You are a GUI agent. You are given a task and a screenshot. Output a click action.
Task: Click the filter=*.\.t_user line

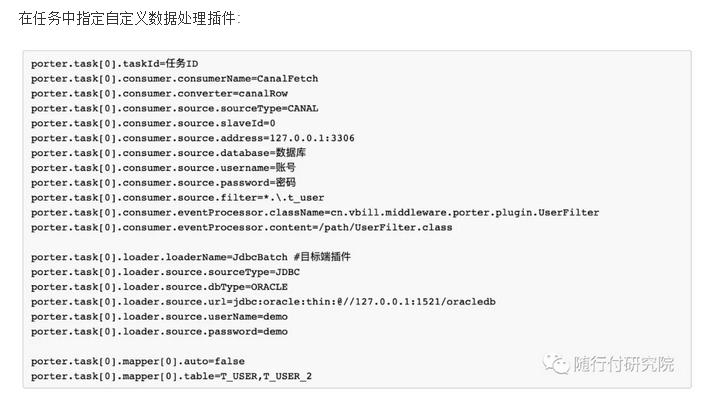click(177, 198)
